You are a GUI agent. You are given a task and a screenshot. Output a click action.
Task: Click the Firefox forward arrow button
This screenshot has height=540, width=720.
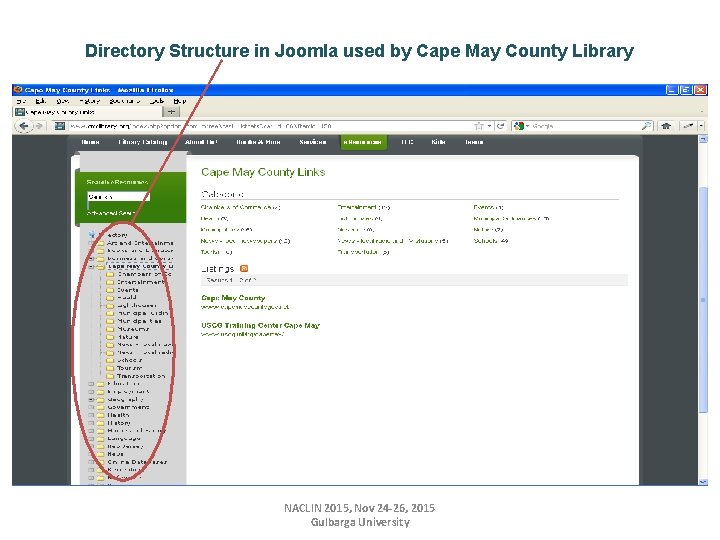click(x=39, y=126)
